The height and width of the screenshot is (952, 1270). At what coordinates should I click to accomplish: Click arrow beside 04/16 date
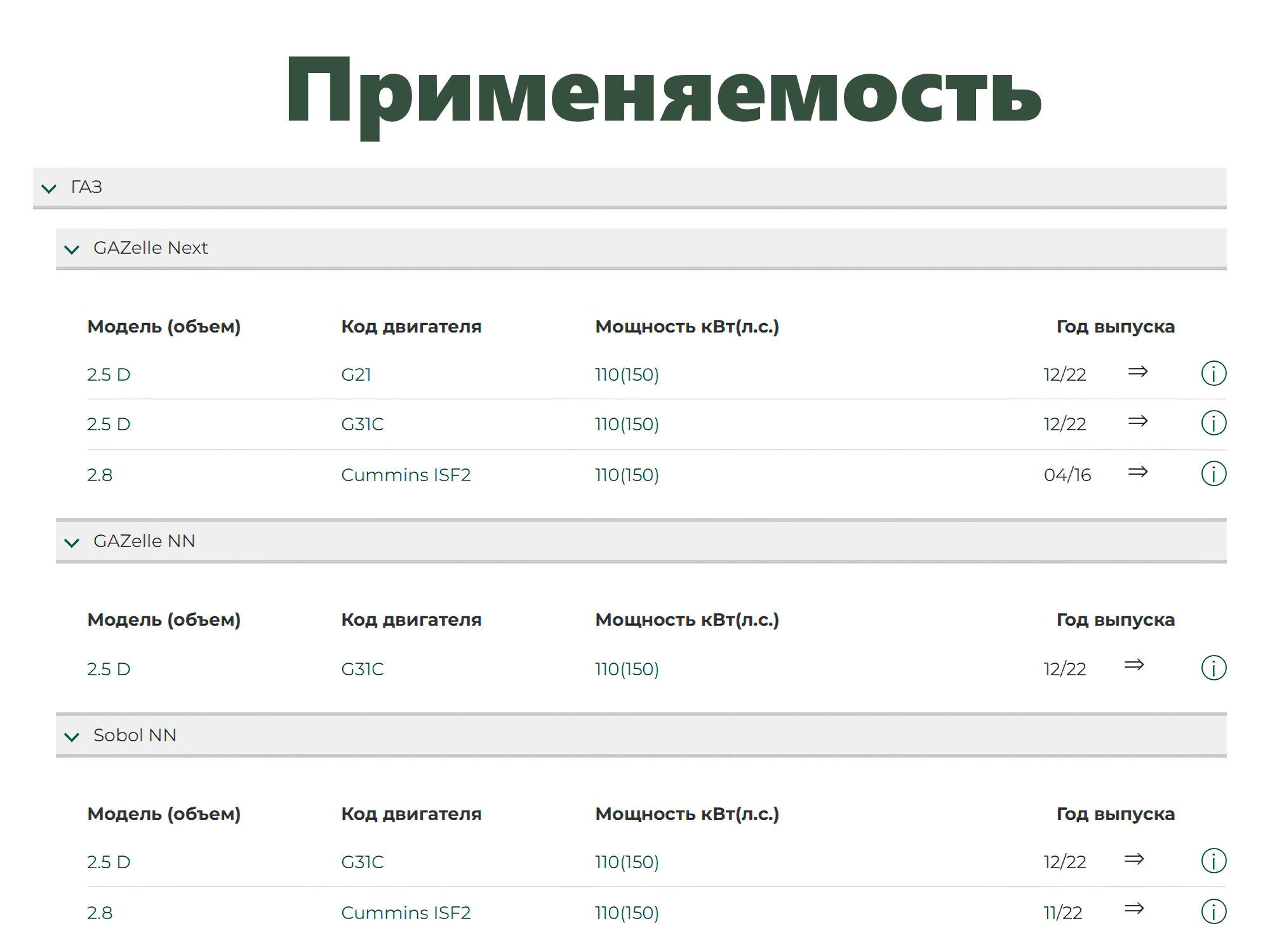click(1138, 472)
